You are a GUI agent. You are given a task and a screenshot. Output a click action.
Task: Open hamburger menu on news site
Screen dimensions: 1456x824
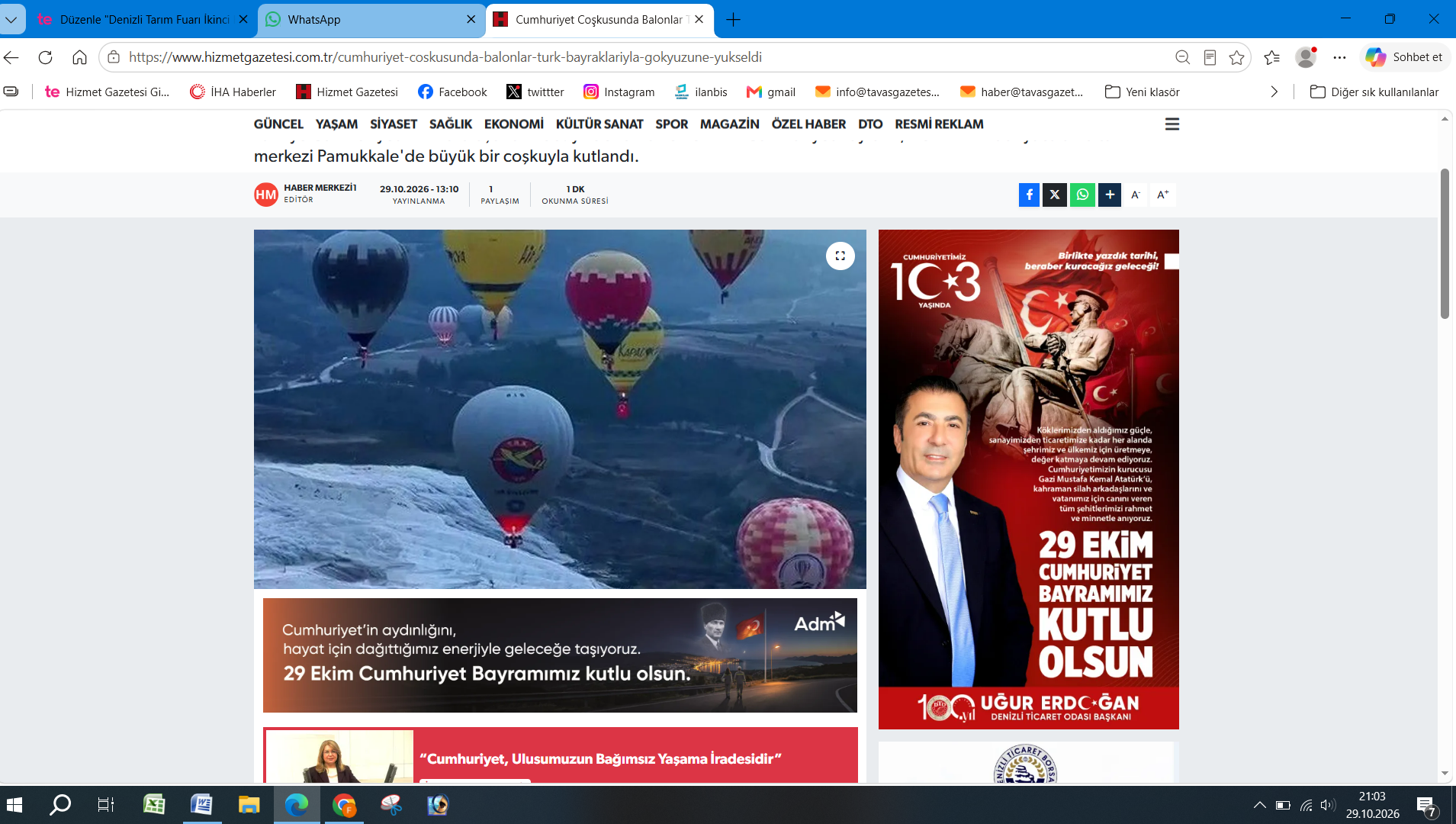tap(1172, 124)
